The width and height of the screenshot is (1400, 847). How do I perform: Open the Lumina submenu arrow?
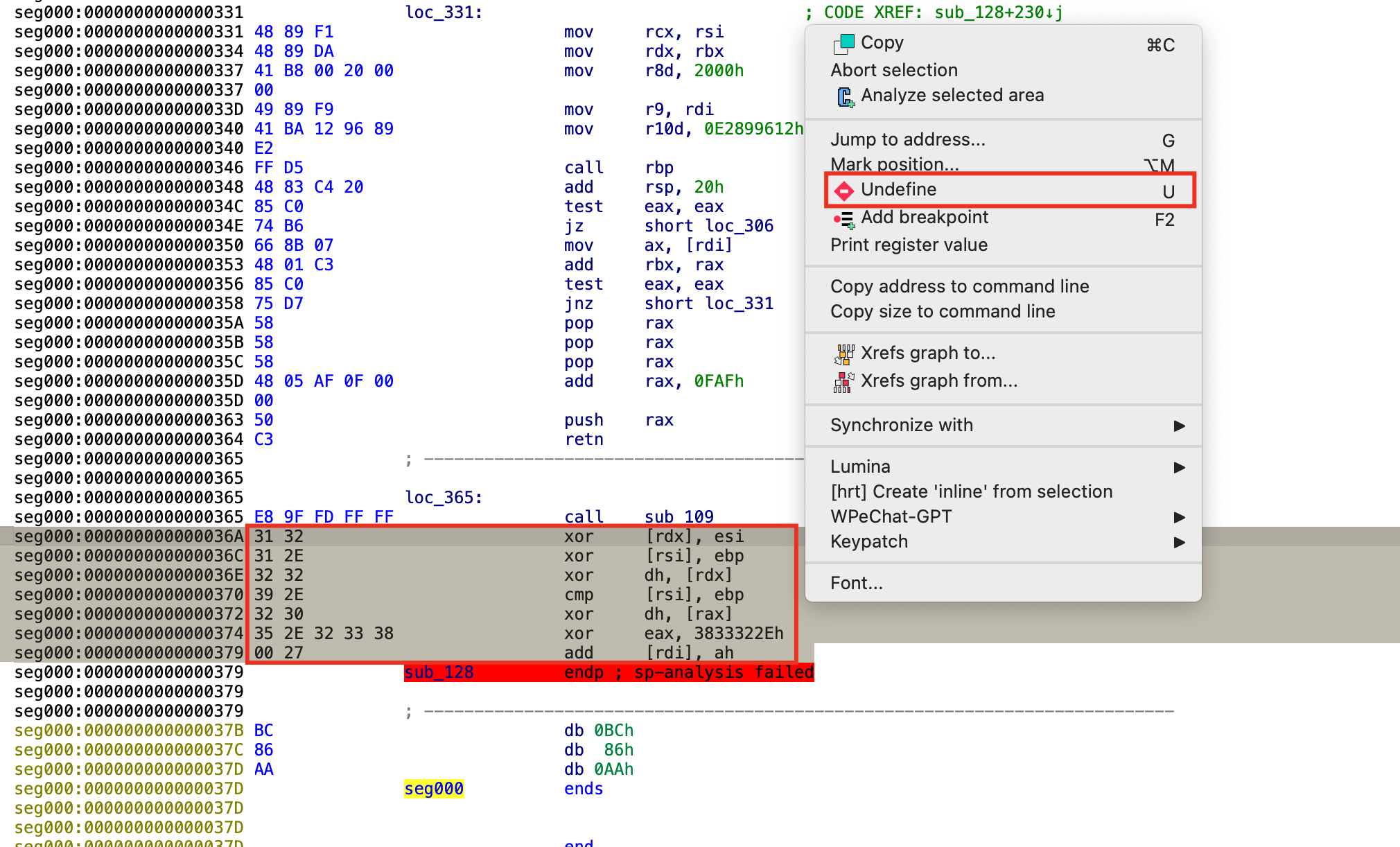point(1180,467)
